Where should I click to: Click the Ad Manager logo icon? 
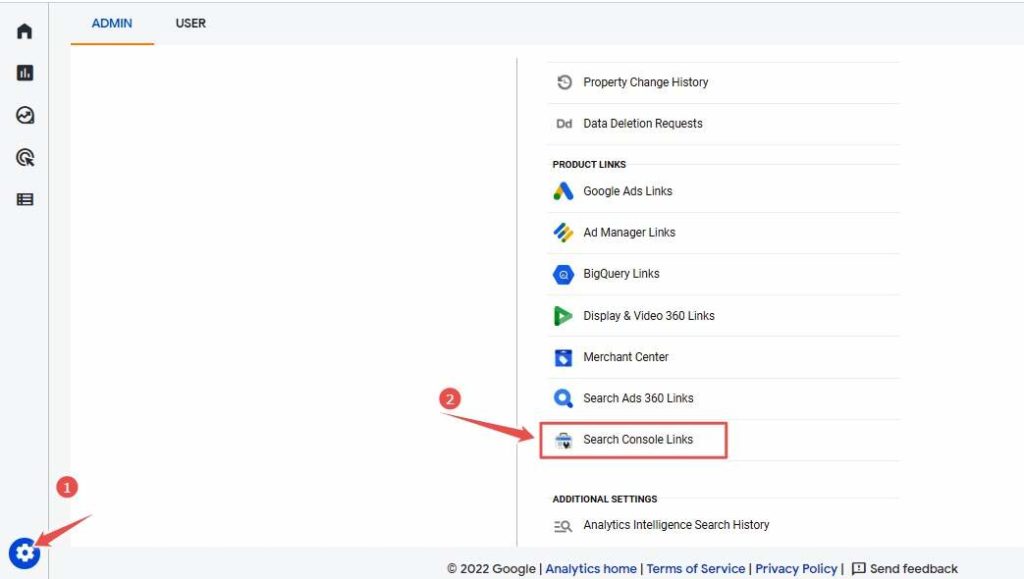[x=563, y=232]
